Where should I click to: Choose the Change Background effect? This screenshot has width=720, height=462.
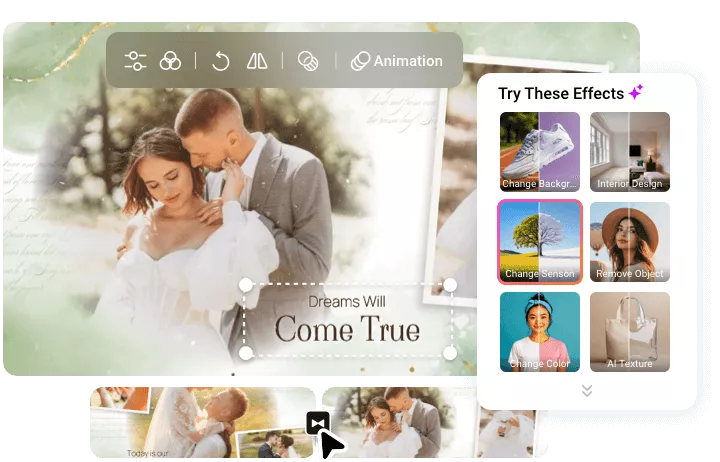(540, 152)
